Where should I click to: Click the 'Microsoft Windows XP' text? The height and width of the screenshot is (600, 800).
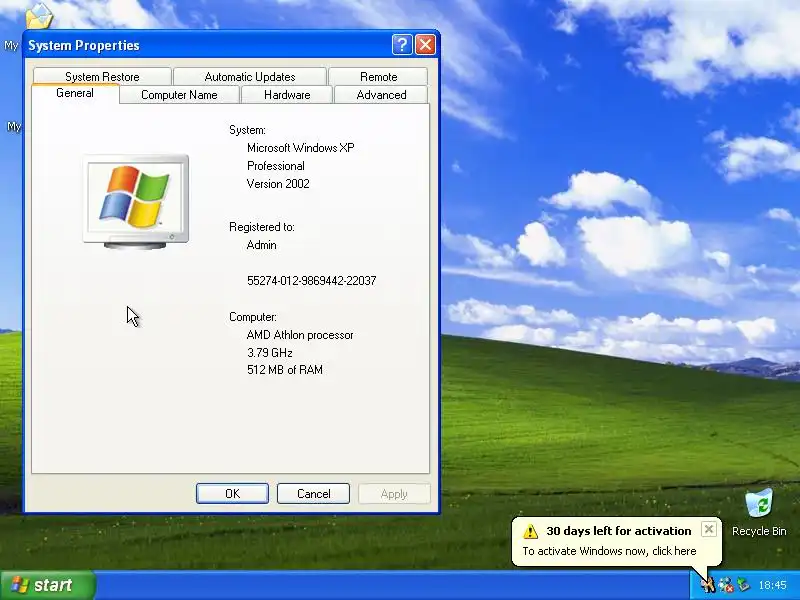[301, 148]
